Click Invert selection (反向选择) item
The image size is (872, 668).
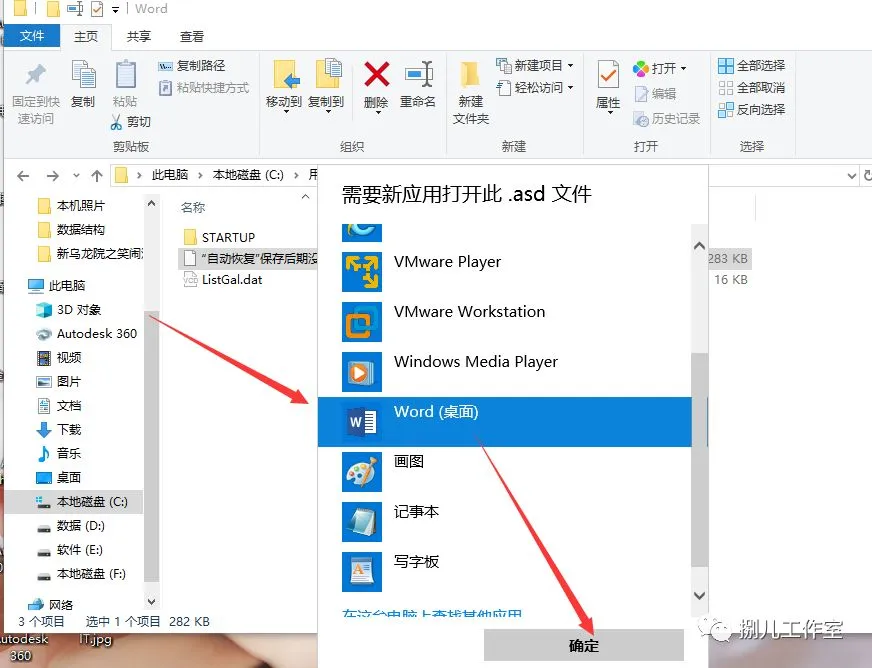pos(751,110)
